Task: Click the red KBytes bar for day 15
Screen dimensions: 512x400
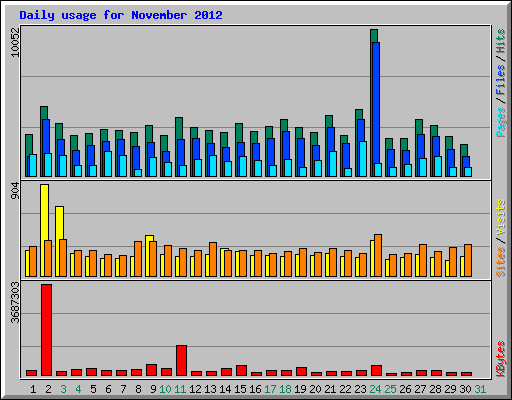Action: pyautogui.click(x=241, y=370)
